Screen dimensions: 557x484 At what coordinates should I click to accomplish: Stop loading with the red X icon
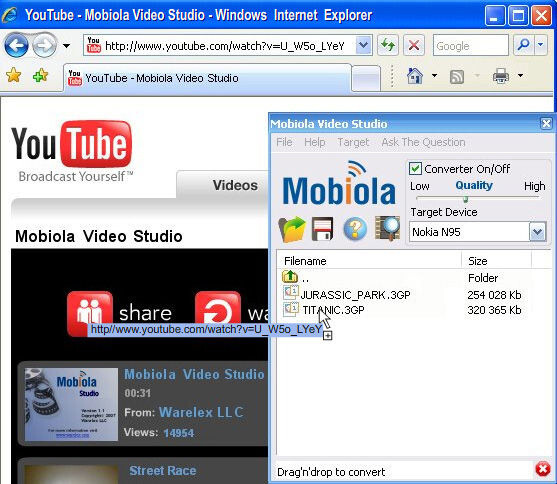click(414, 45)
